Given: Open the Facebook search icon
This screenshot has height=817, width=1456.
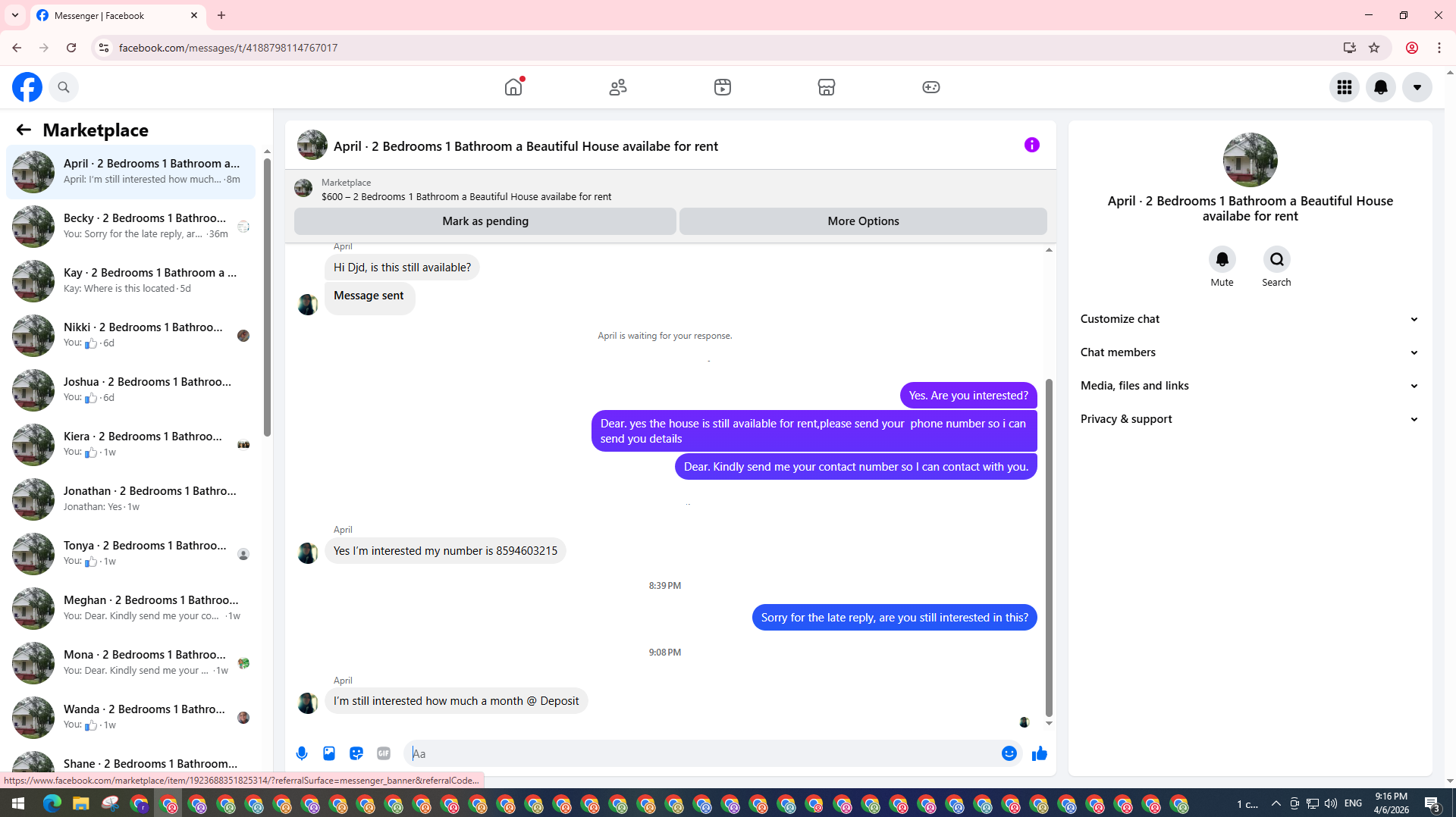Looking at the screenshot, I should coord(64,87).
